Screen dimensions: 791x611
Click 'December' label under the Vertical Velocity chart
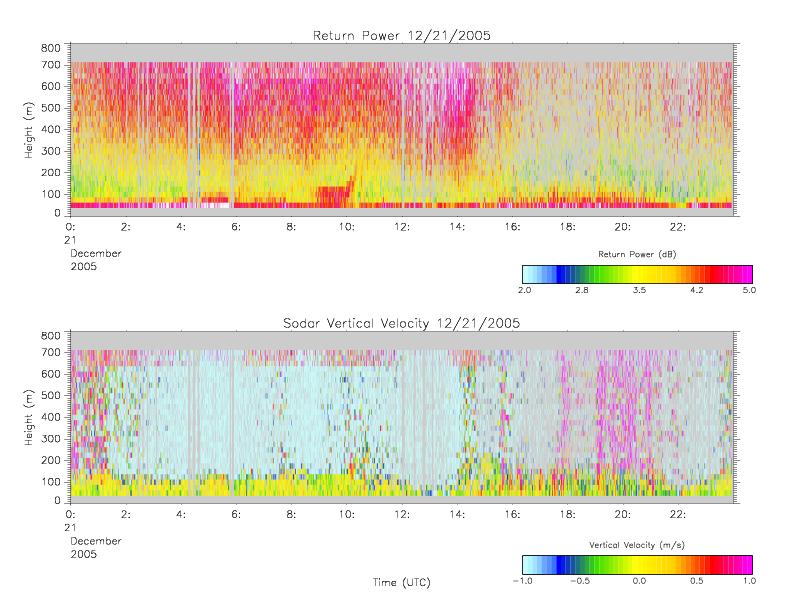point(96,541)
